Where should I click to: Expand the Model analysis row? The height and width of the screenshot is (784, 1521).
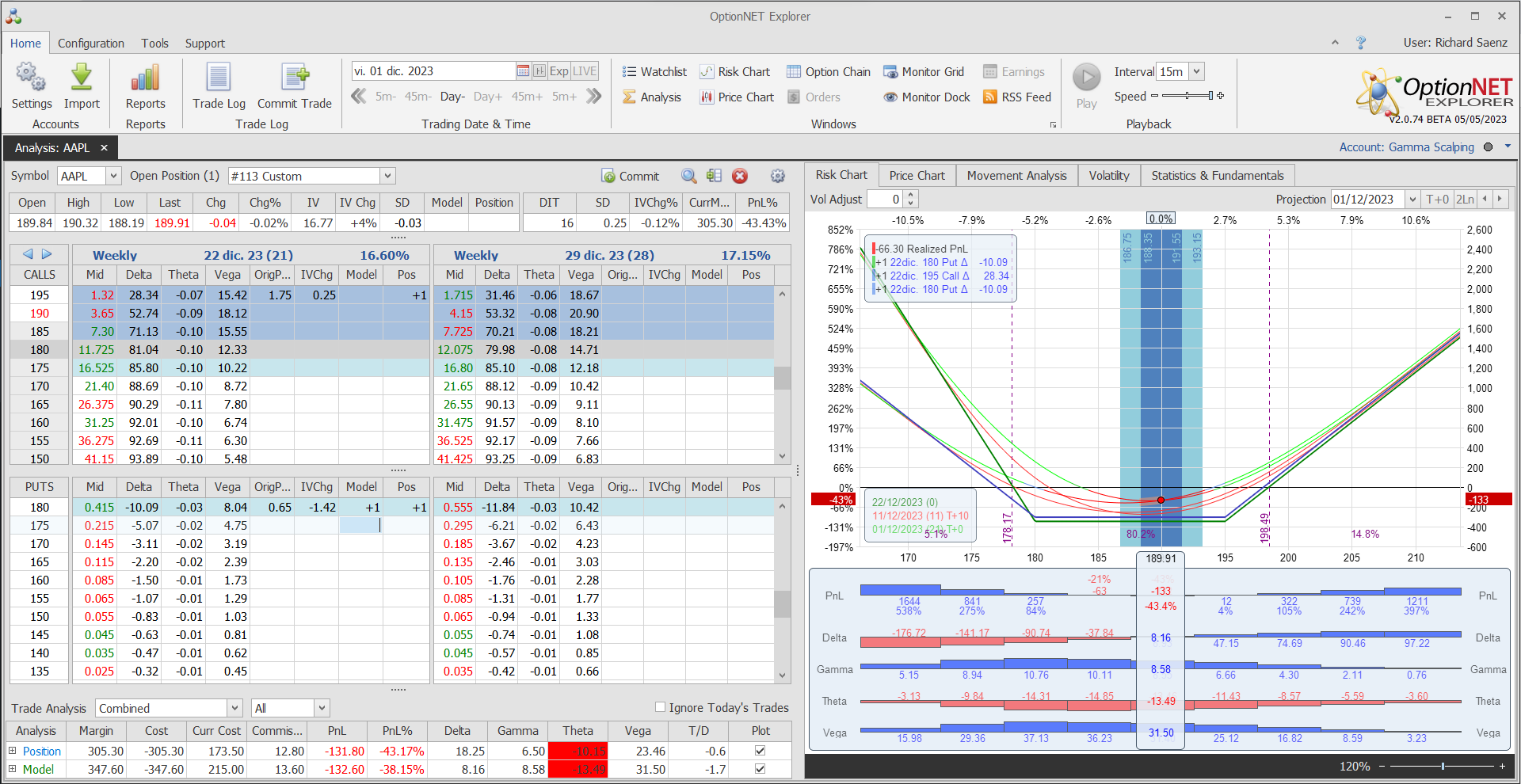pos(12,769)
